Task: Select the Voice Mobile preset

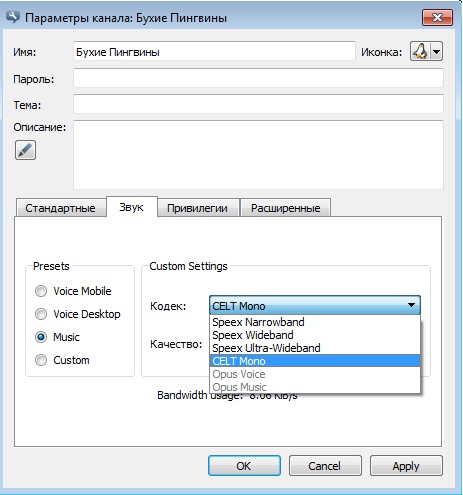Action: click(x=41, y=291)
